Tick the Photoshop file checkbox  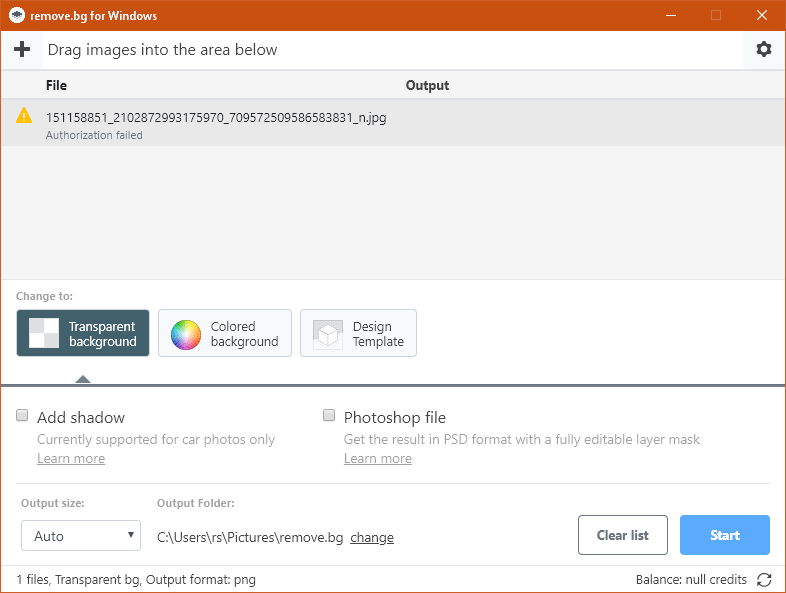329,416
